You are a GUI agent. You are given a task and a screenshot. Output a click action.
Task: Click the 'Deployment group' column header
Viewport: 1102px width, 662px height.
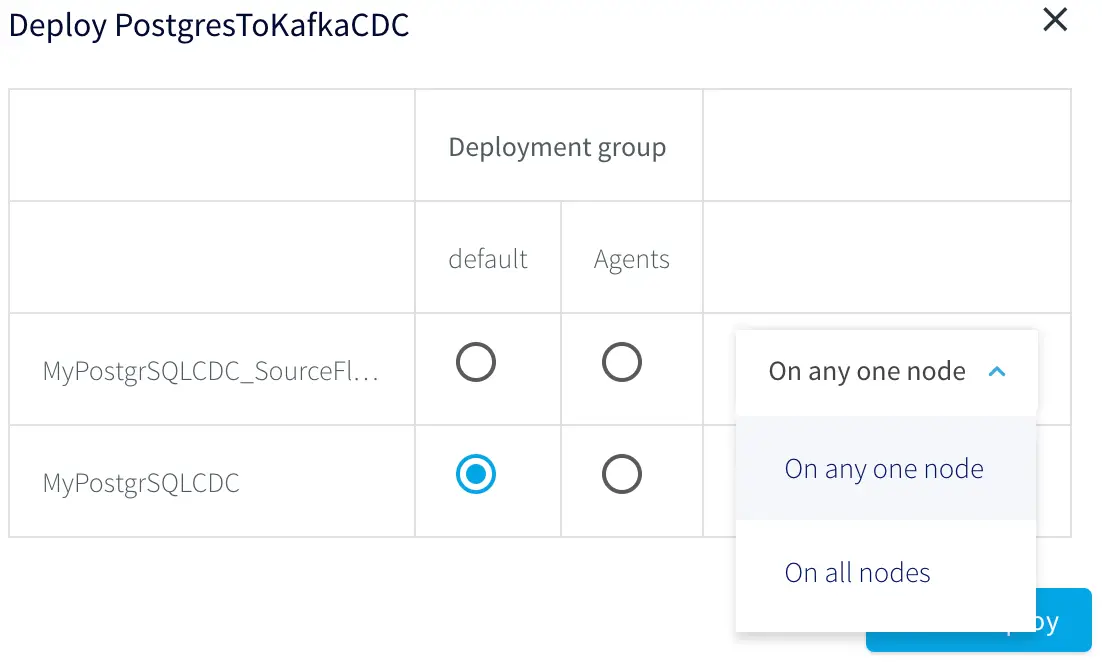click(557, 148)
